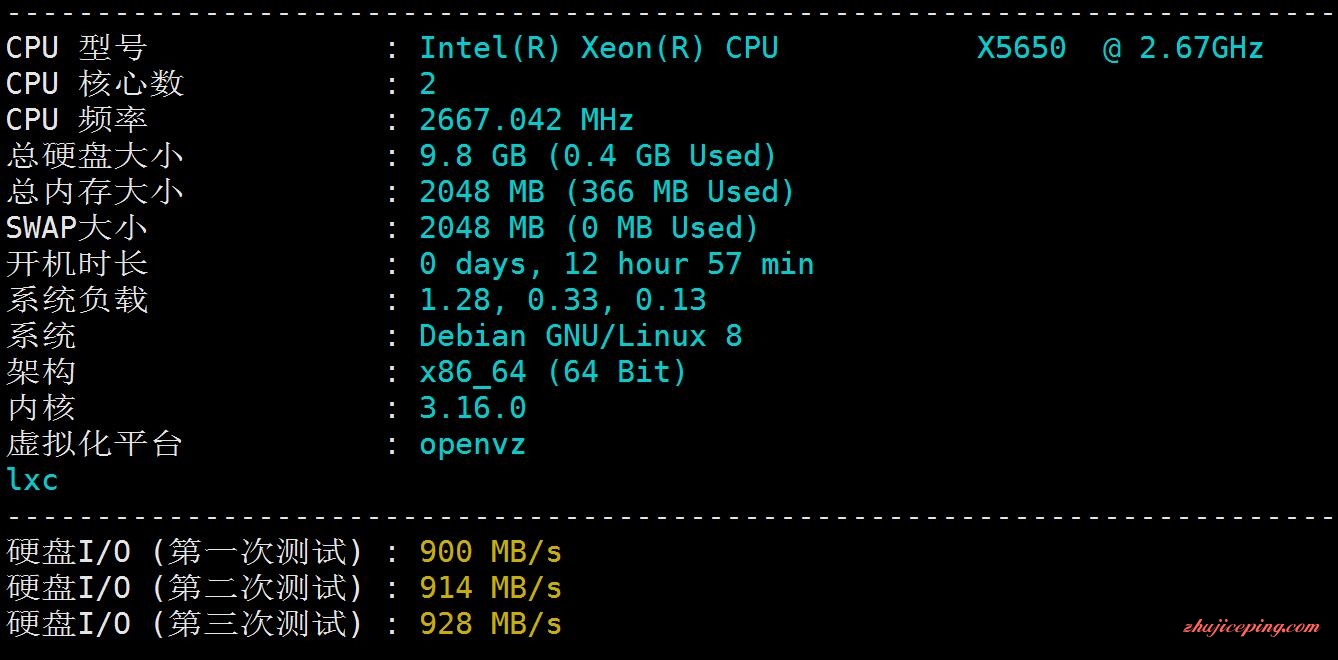Click the X5650 processor label

point(1021,48)
